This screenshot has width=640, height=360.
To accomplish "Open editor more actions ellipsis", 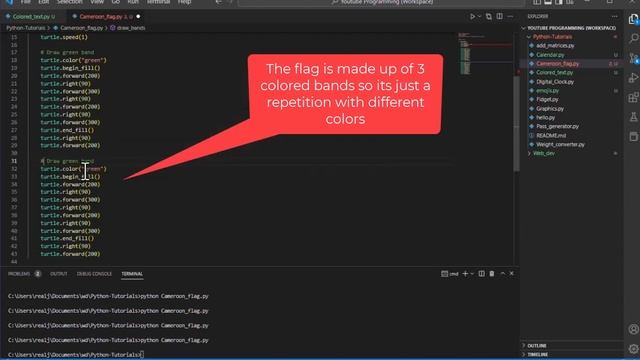I will (x=510, y=16).
